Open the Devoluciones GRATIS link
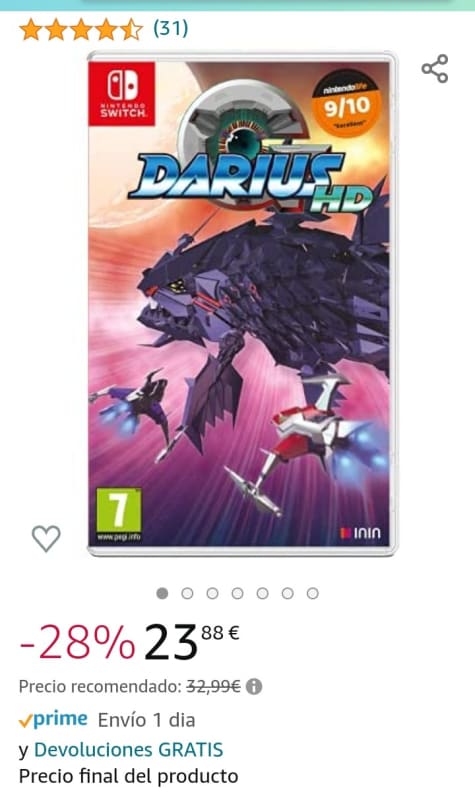The height and width of the screenshot is (800, 475). coord(129,749)
